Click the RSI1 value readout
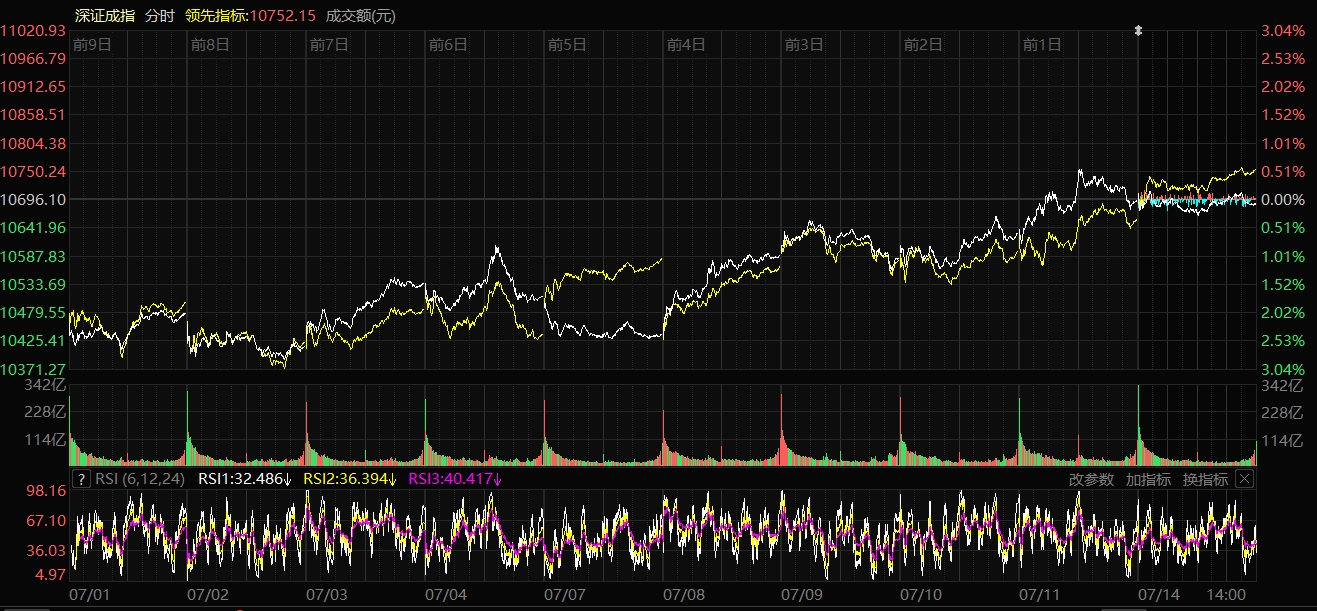Image resolution: width=1317 pixels, height=611 pixels. tap(245, 479)
